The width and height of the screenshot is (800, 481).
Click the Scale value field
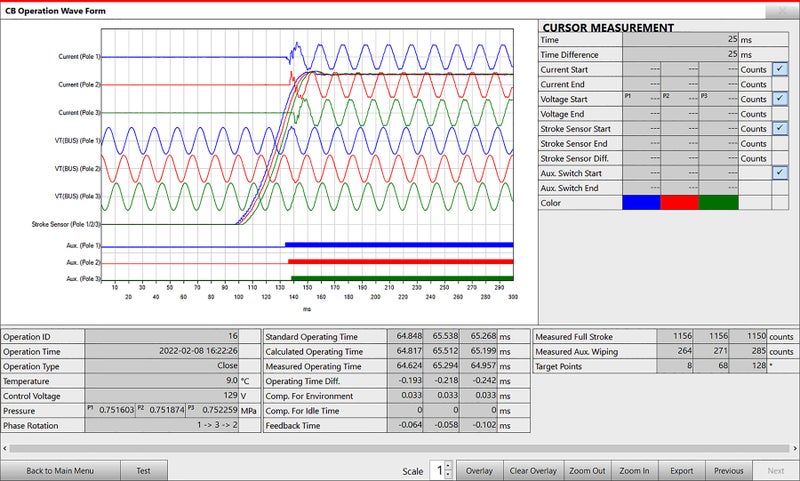click(x=438, y=471)
